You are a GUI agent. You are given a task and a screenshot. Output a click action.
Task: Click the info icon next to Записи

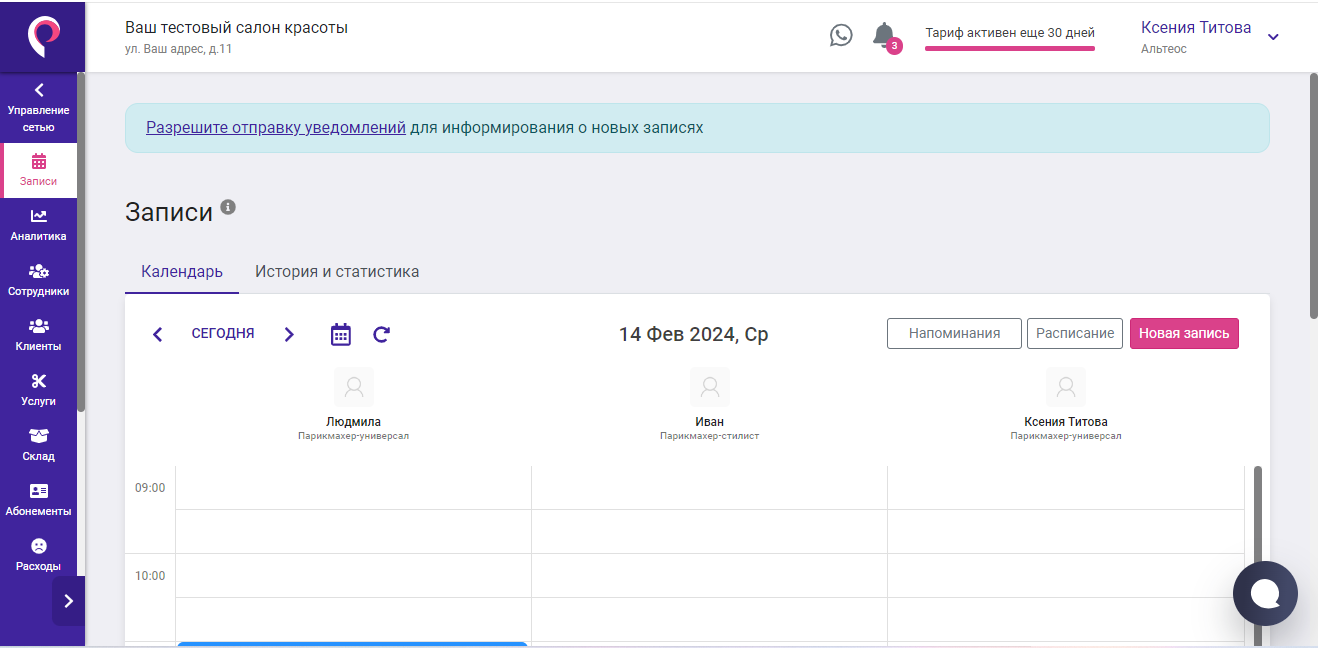[x=229, y=205]
